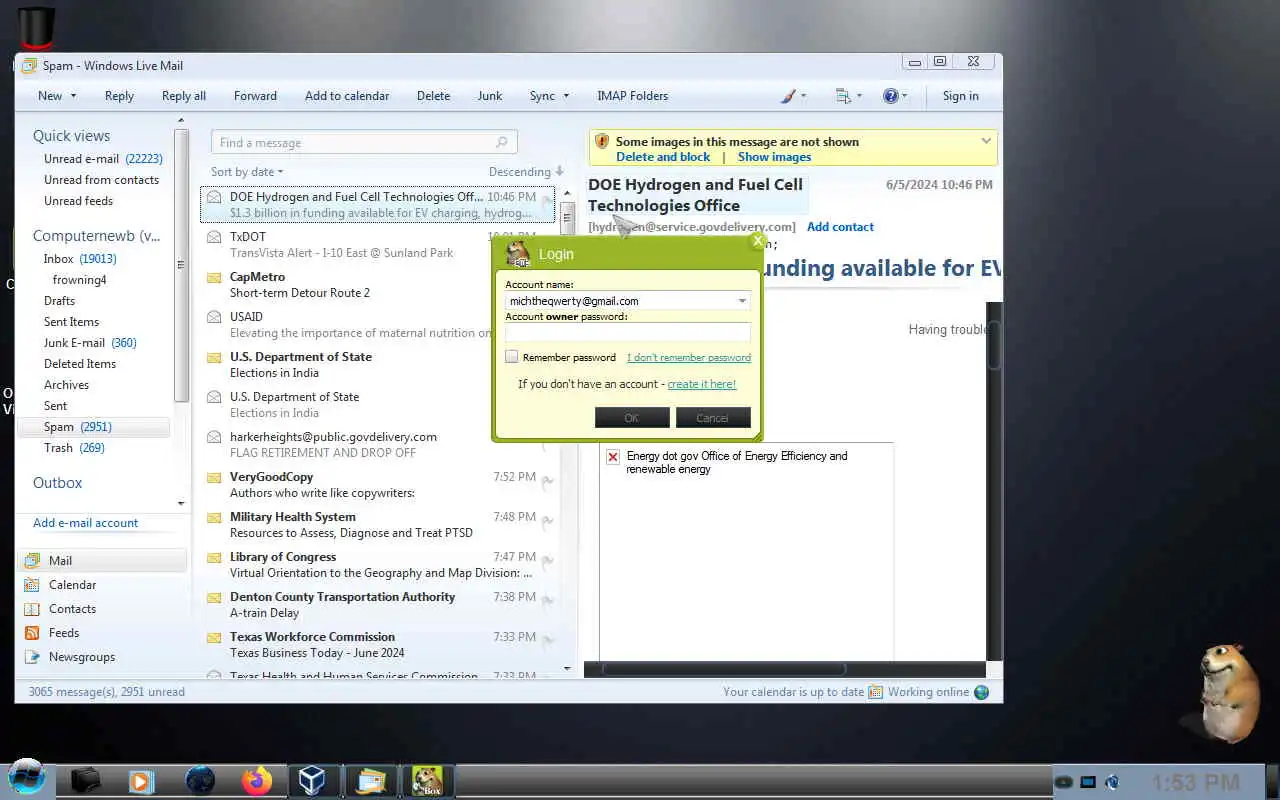1280x800 pixels.
Task: Click Sign in button
Action: tap(960, 96)
